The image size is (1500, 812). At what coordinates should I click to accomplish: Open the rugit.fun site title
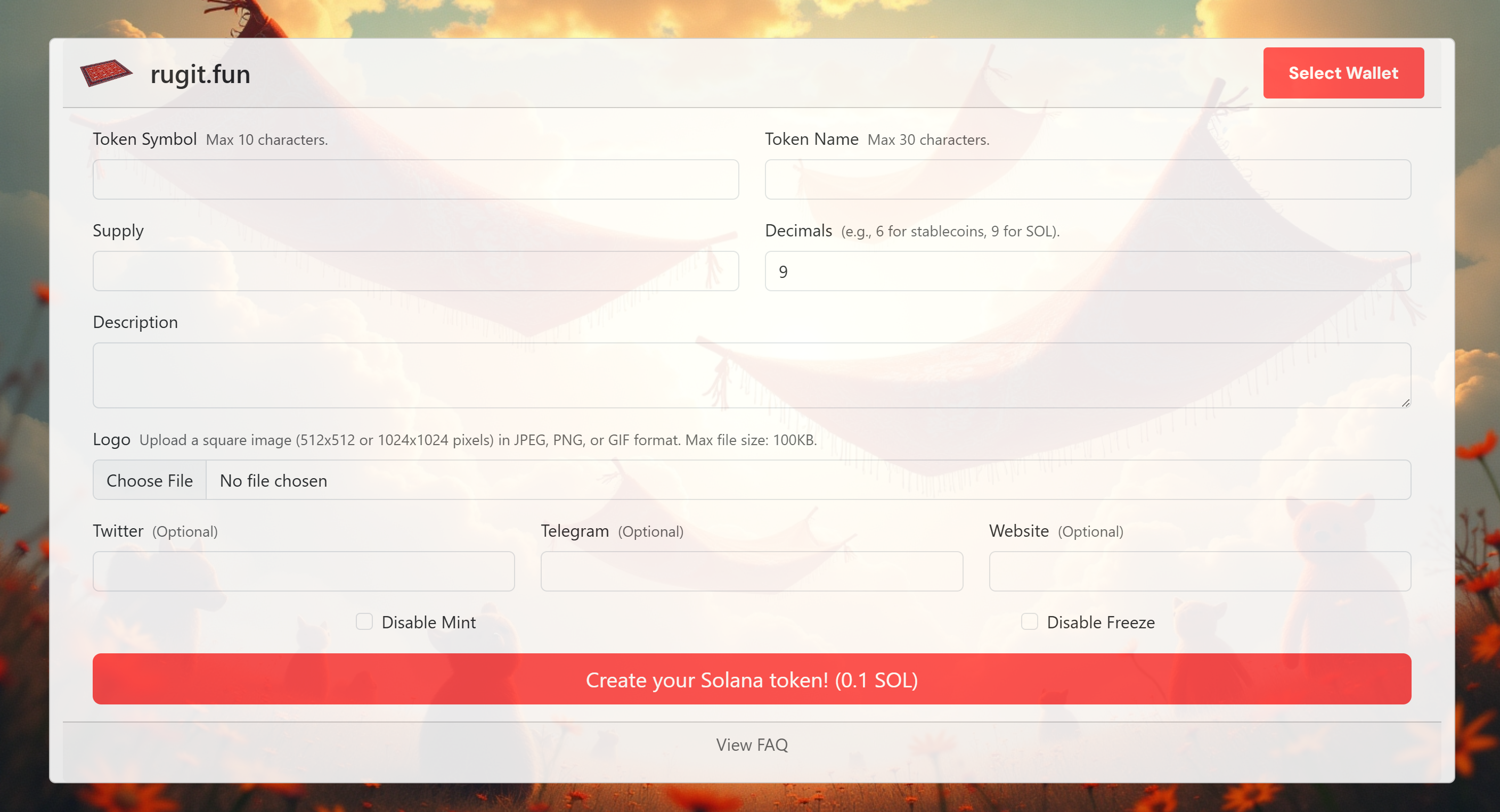[200, 75]
